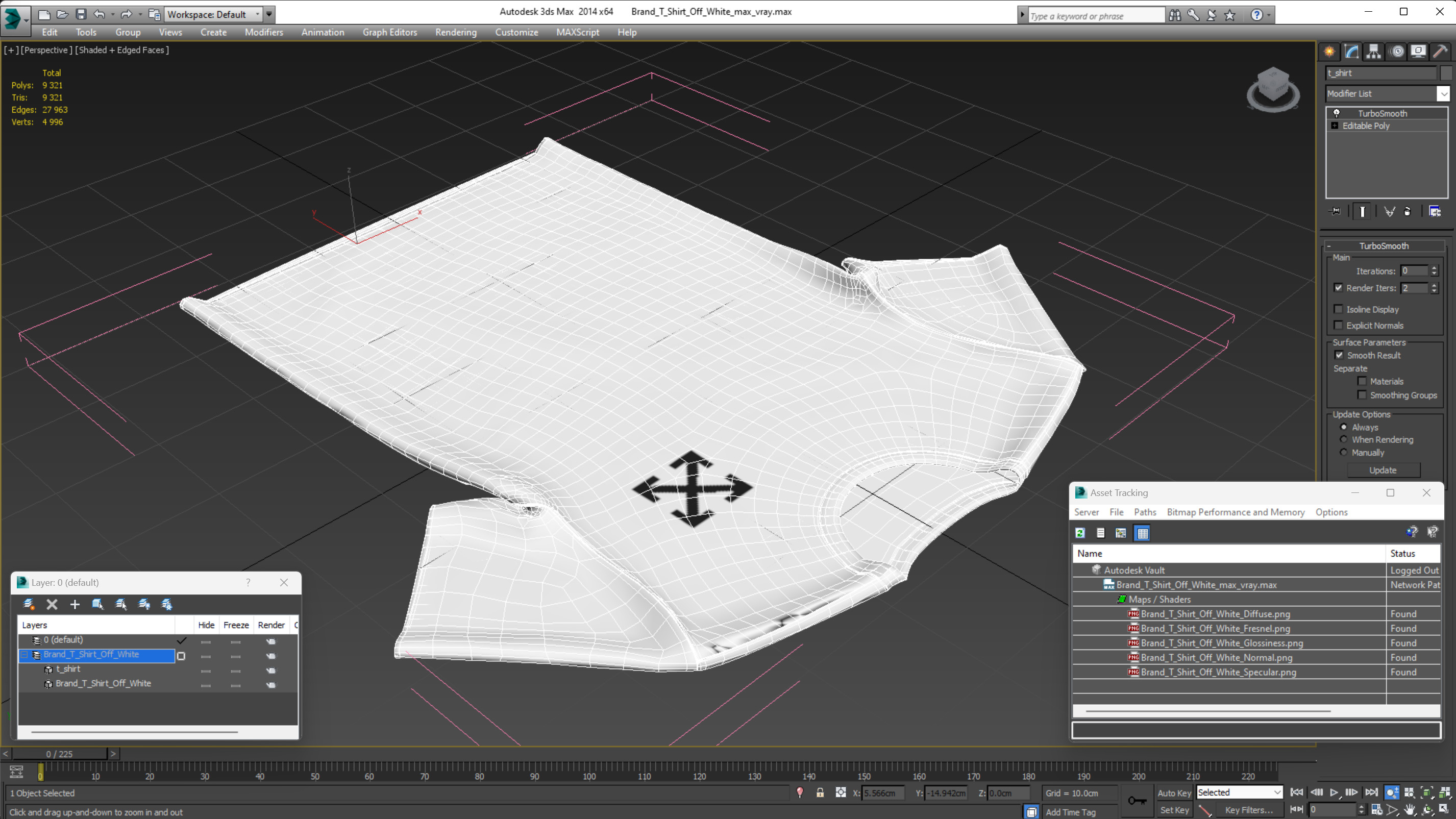Screen dimensions: 1456x819
Task: Click the Pin Stack icon
Action: pyautogui.click(x=1335, y=211)
